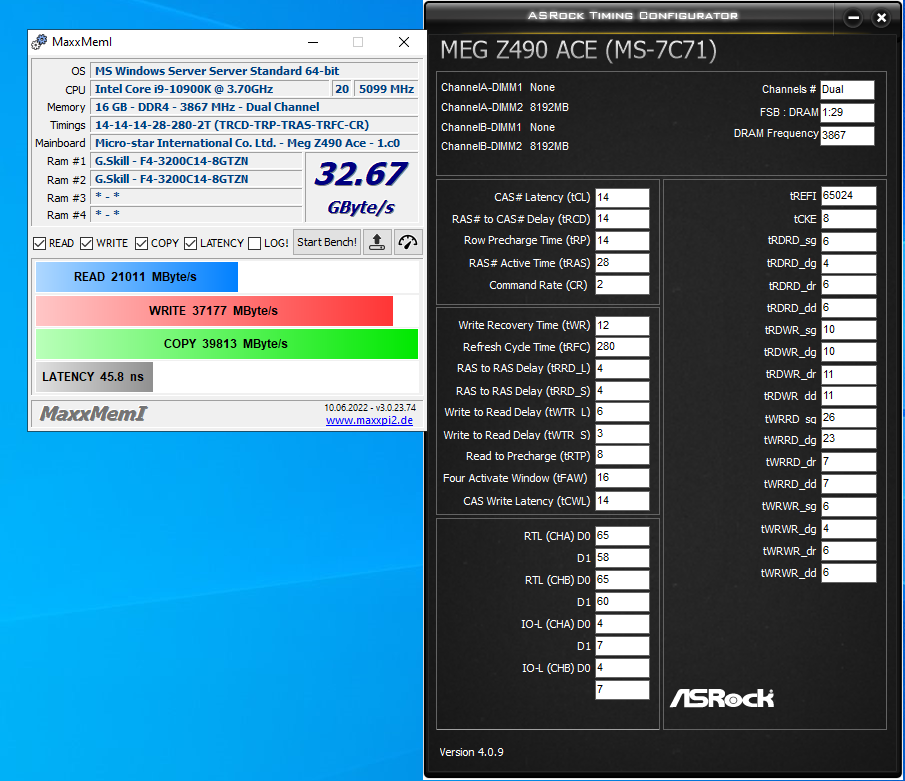905x781 pixels.
Task: Start the benchmark with Start Bench!
Action: click(327, 242)
